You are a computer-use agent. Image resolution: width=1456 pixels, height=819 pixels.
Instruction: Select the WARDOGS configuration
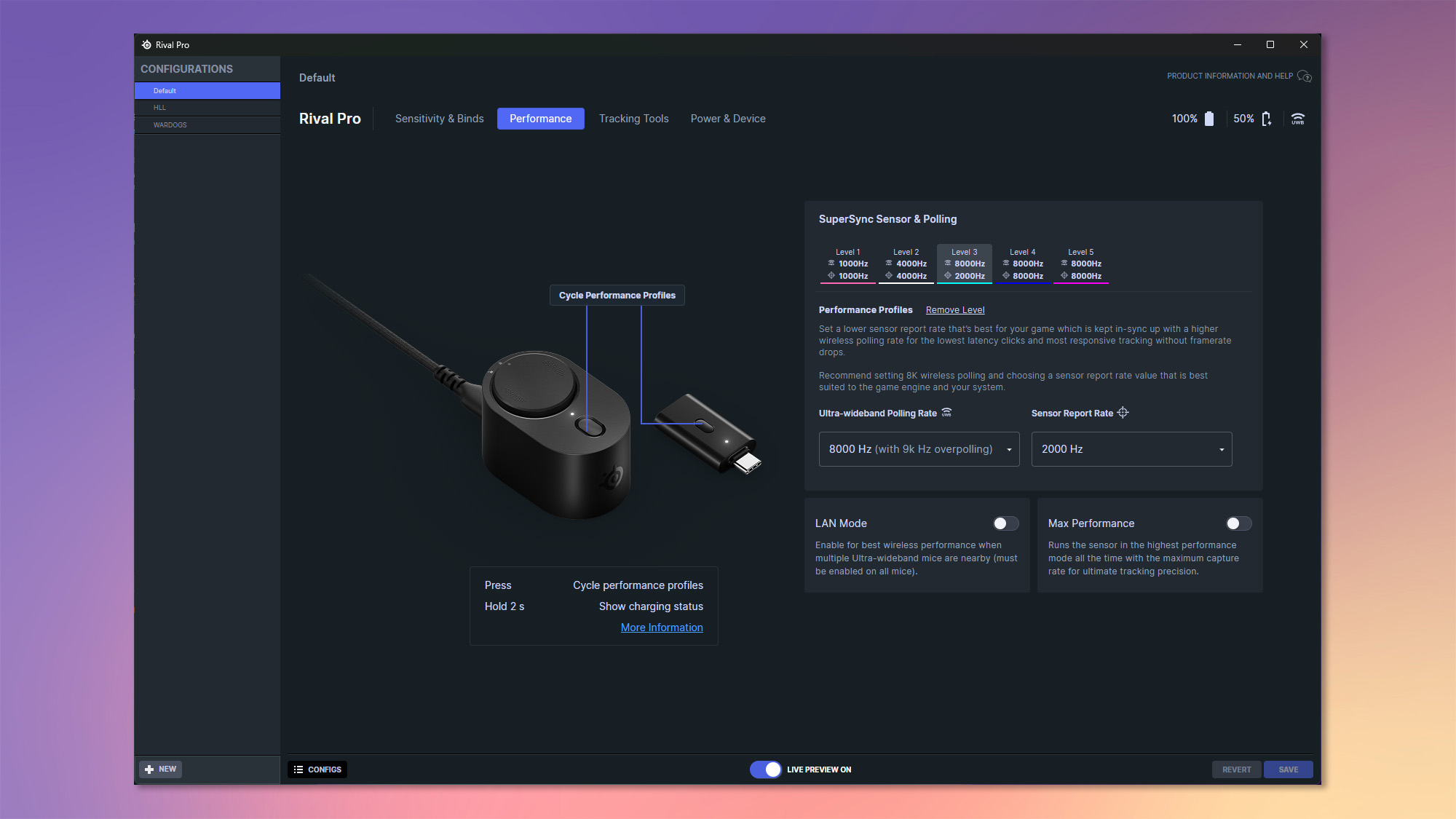click(x=207, y=125)
